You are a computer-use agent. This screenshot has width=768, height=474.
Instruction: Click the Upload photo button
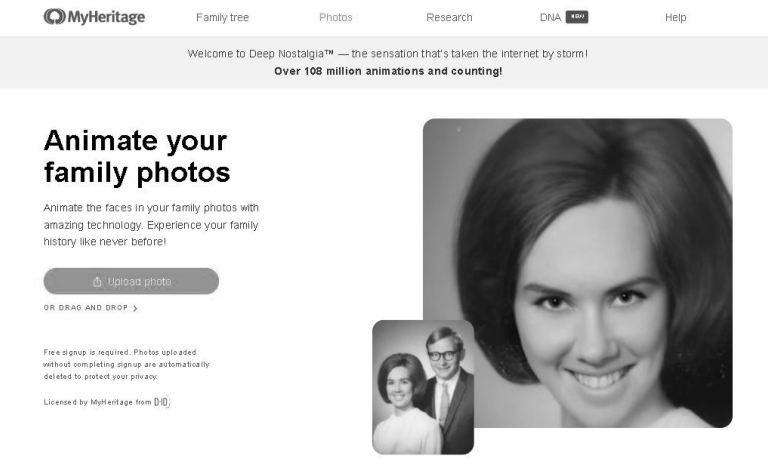[x=131, y=281]
